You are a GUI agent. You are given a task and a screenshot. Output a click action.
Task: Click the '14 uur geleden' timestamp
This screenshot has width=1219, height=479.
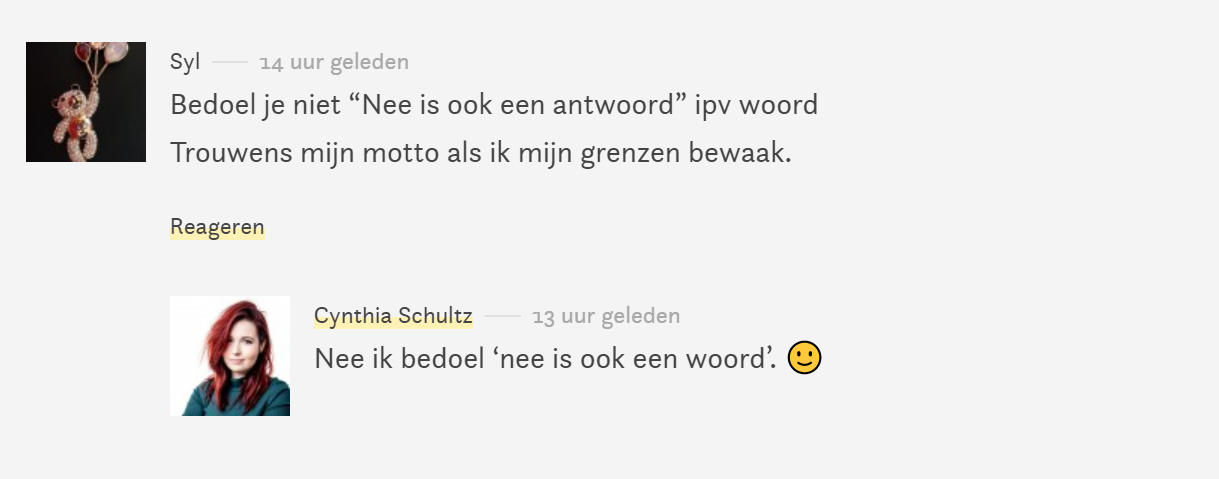click(x=334, y=62)
